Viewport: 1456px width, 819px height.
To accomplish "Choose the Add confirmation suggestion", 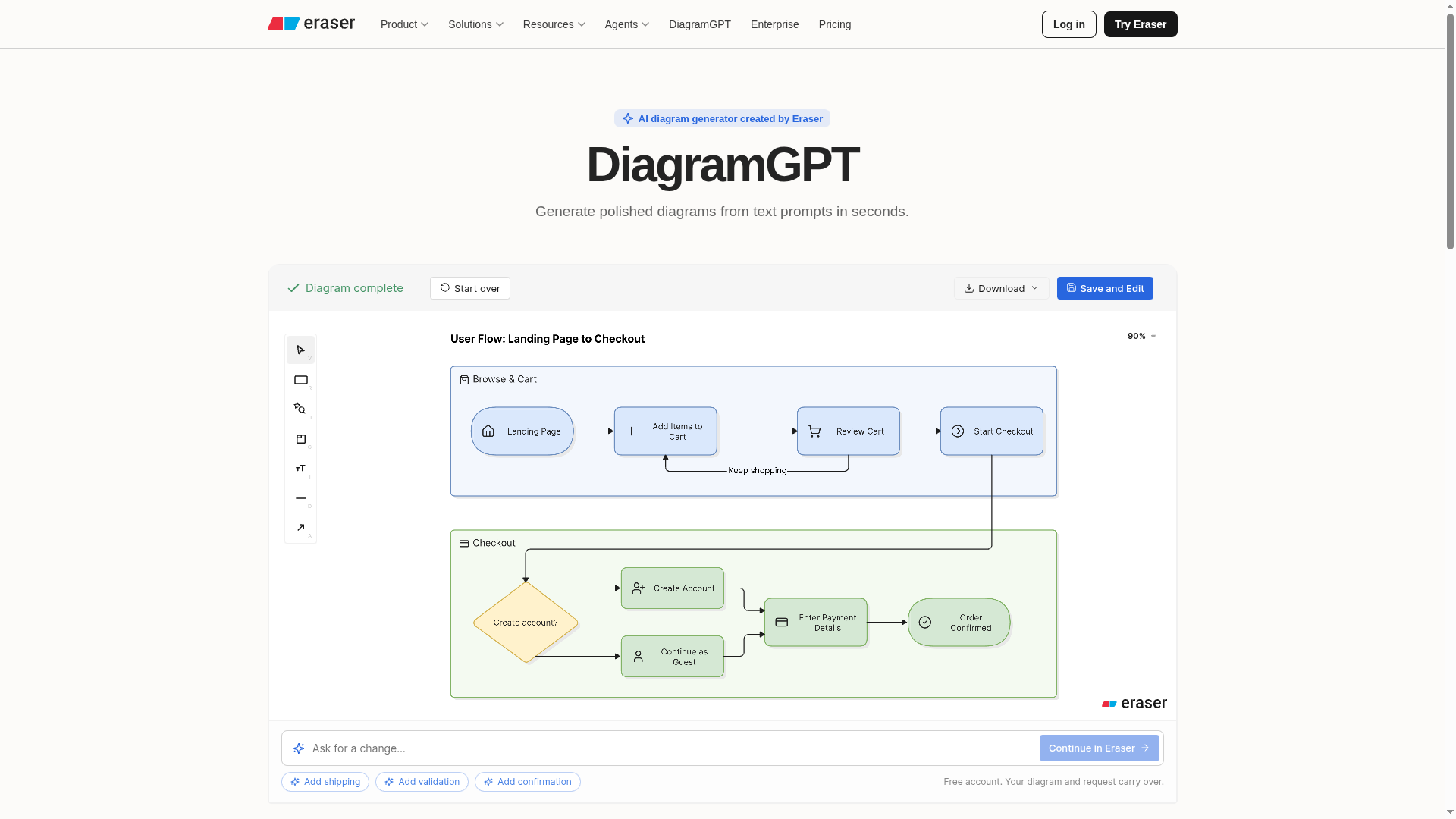I will 528,782.
